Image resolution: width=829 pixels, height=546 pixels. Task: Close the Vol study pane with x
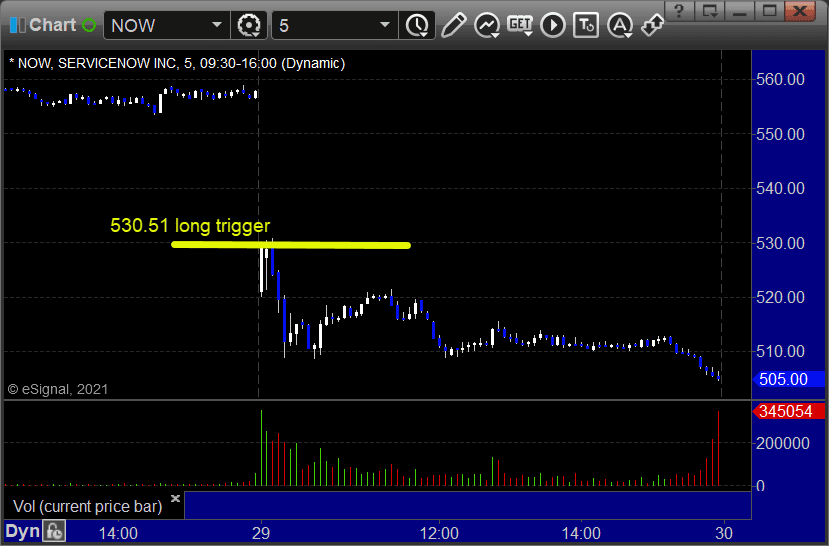click(176, 498)
